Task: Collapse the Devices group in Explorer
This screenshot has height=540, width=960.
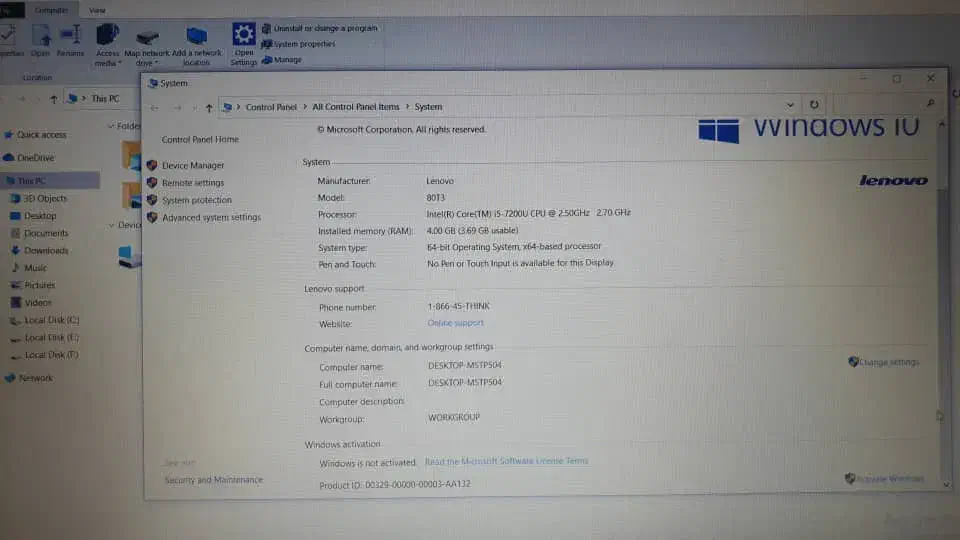Action: (x=112, y=225)
